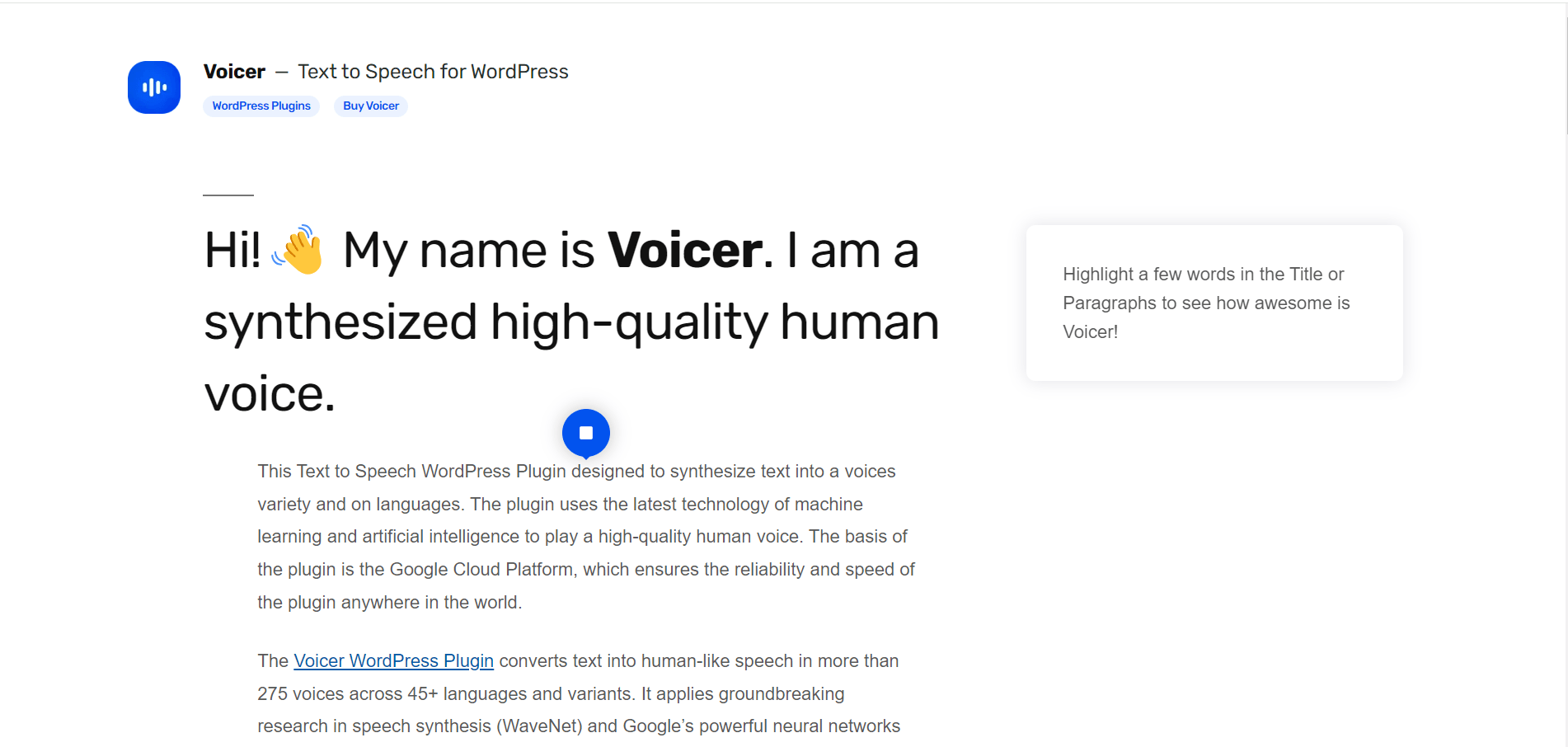Click the waving hand emoji in the heading

pos(298,251)
